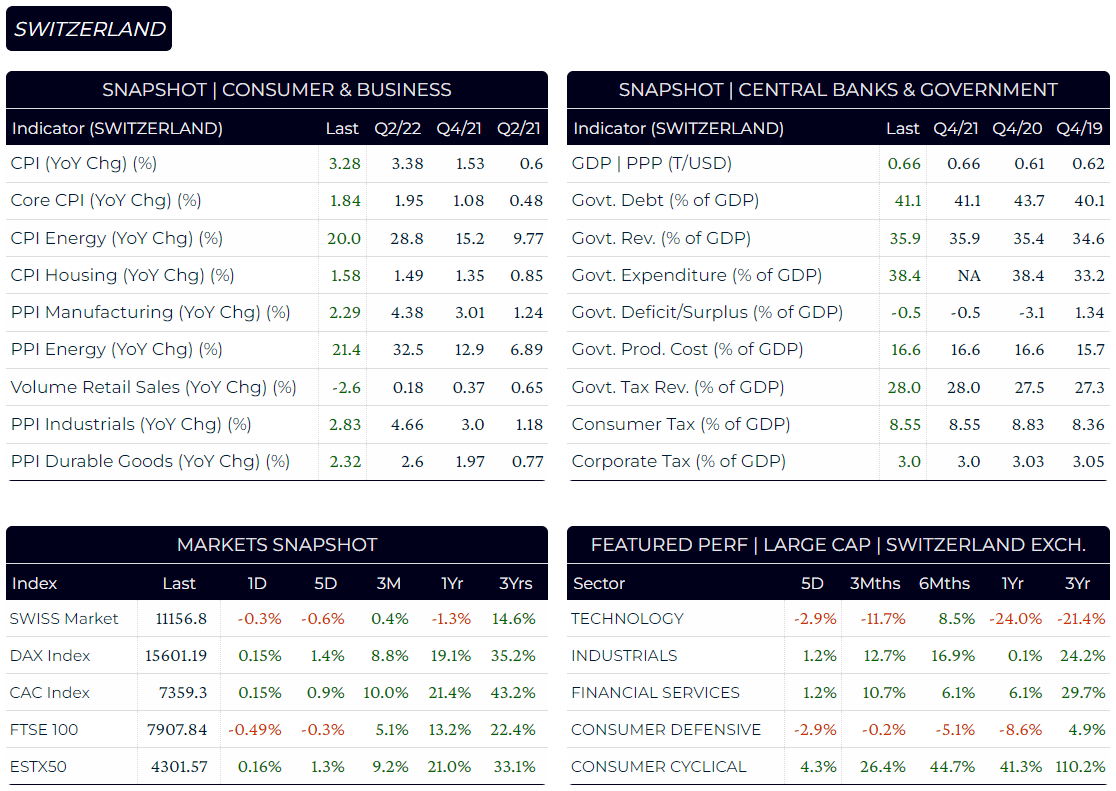Click the Corporate Tax (% of GDP) row
Viewport: 1116px width, 791px height.
point(838,461)
